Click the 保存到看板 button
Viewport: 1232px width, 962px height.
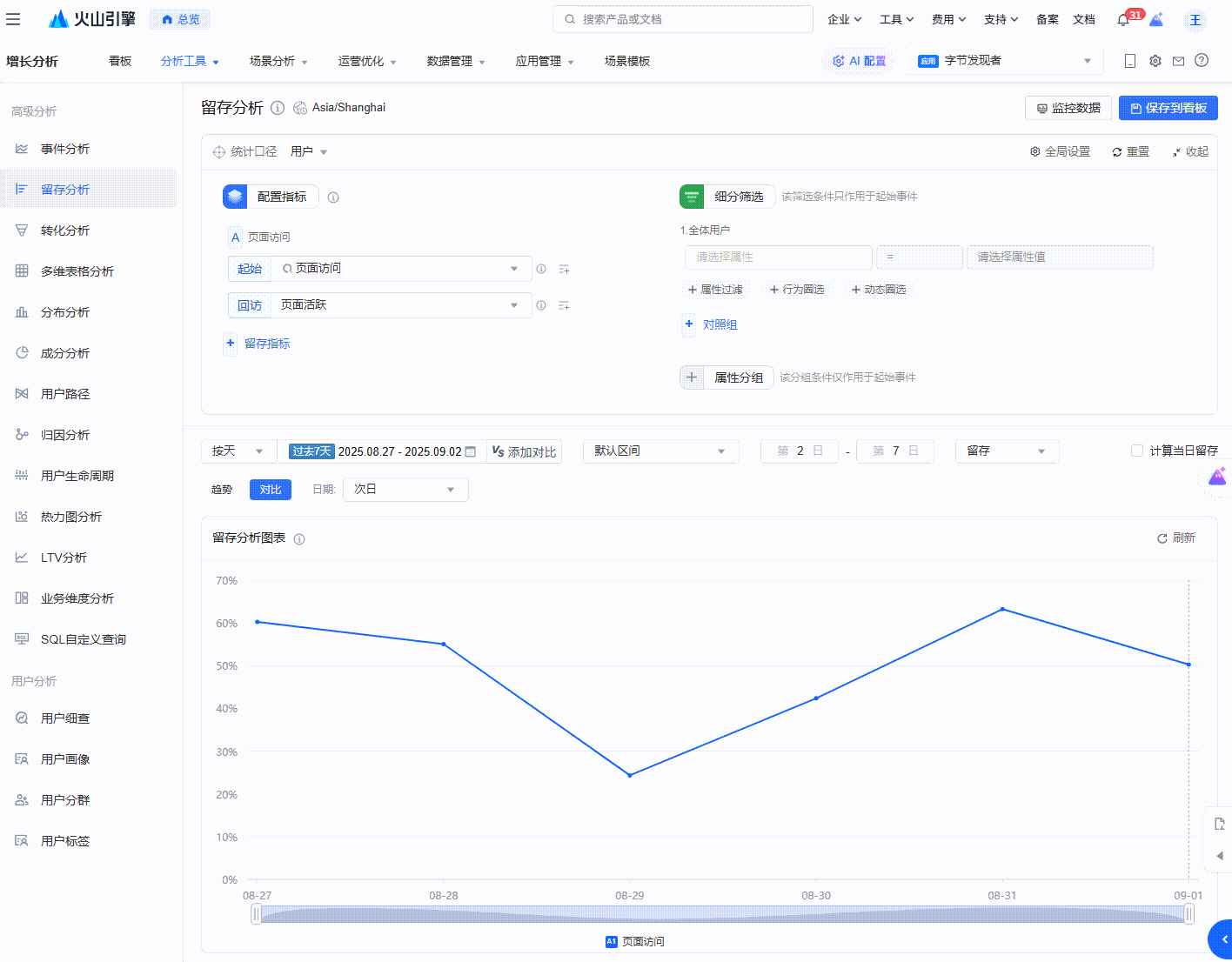point(1168,108)
